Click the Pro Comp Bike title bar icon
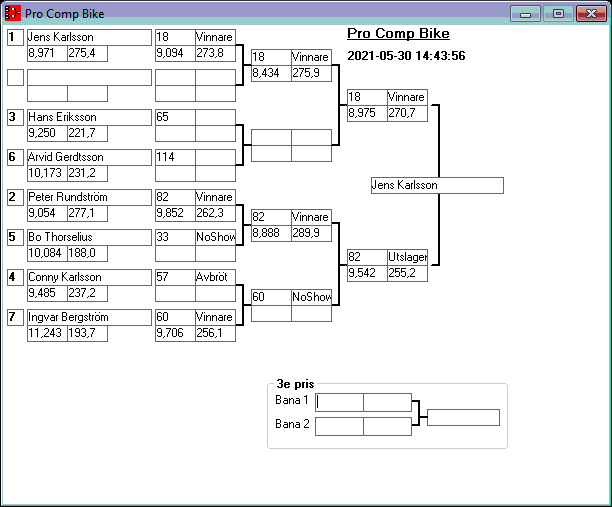 (x=12, y=14)
